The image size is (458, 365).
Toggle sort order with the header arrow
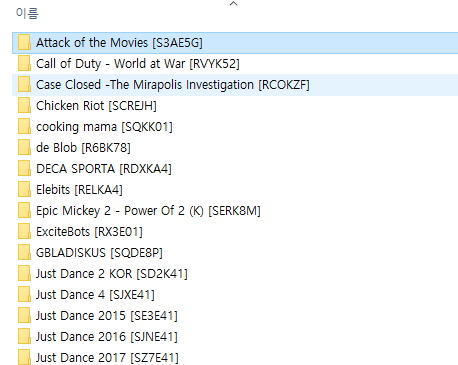tap(234, 4)
